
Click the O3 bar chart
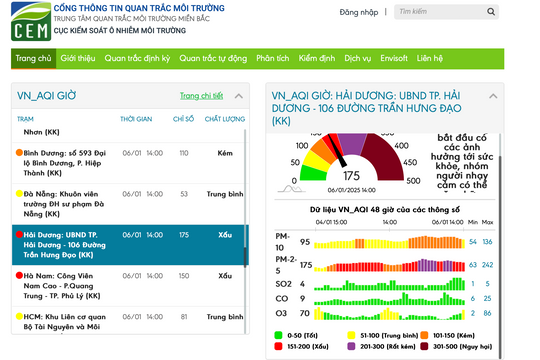tap(389, 313)
